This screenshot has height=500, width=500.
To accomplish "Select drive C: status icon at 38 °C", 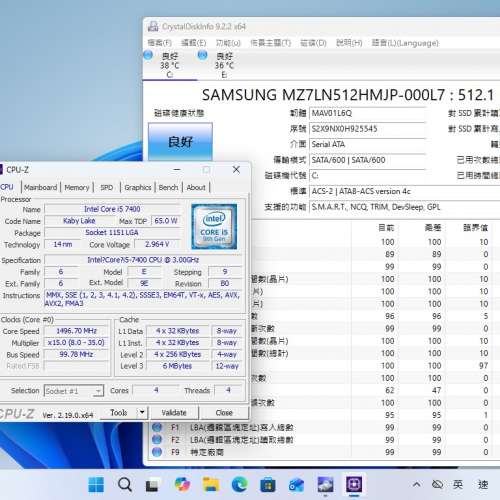I will [148, 55].
